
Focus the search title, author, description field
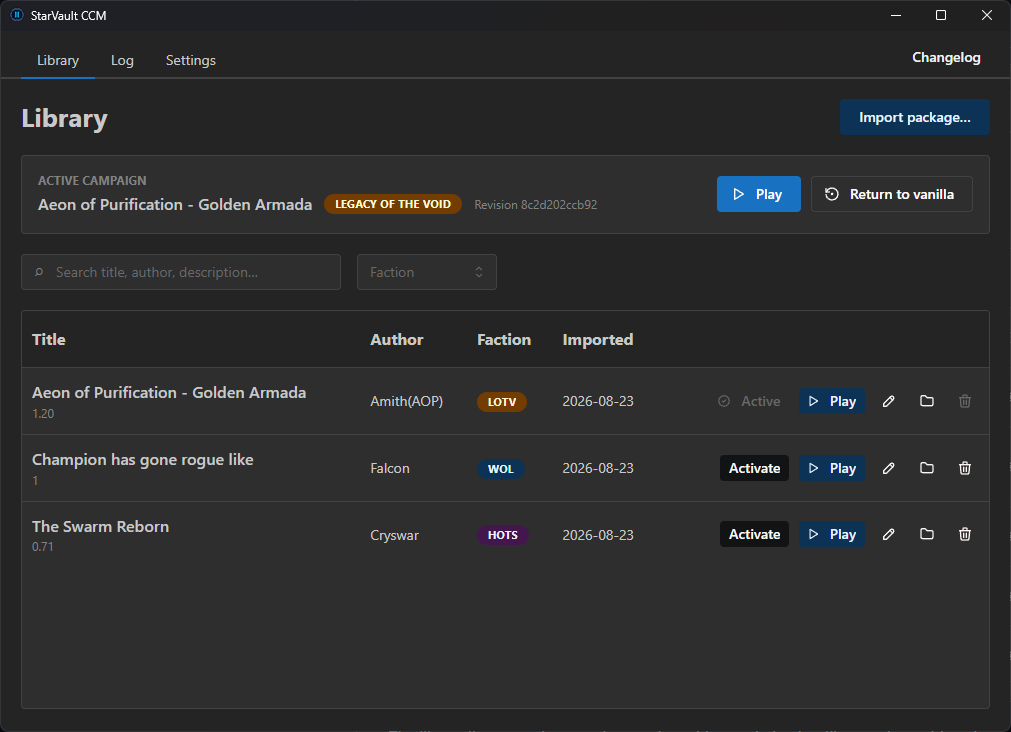pyautogui.click(x=181, y=272)
